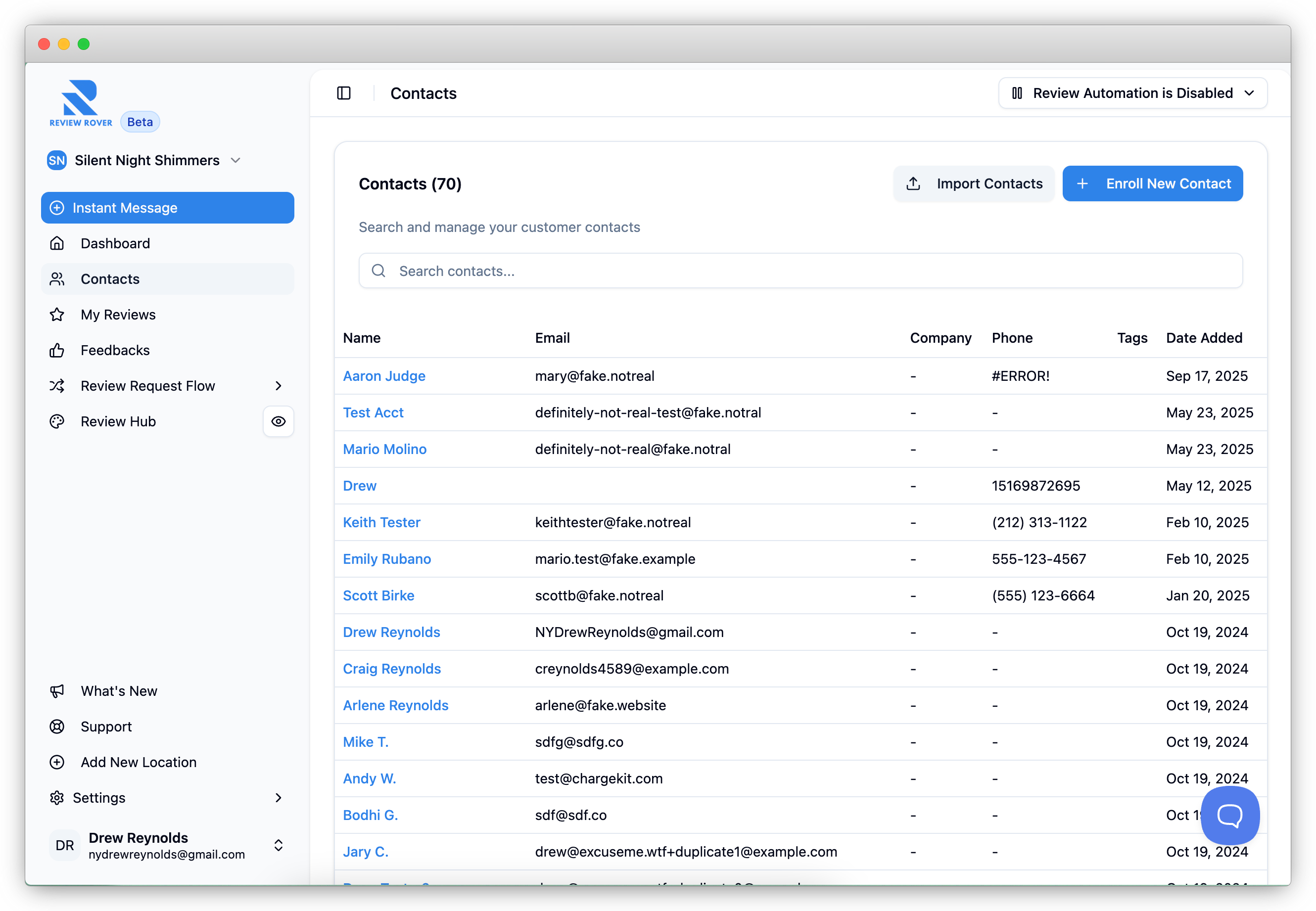
Task: Expand the Review Request Flow submenu
Action: [x=278, y=386]
